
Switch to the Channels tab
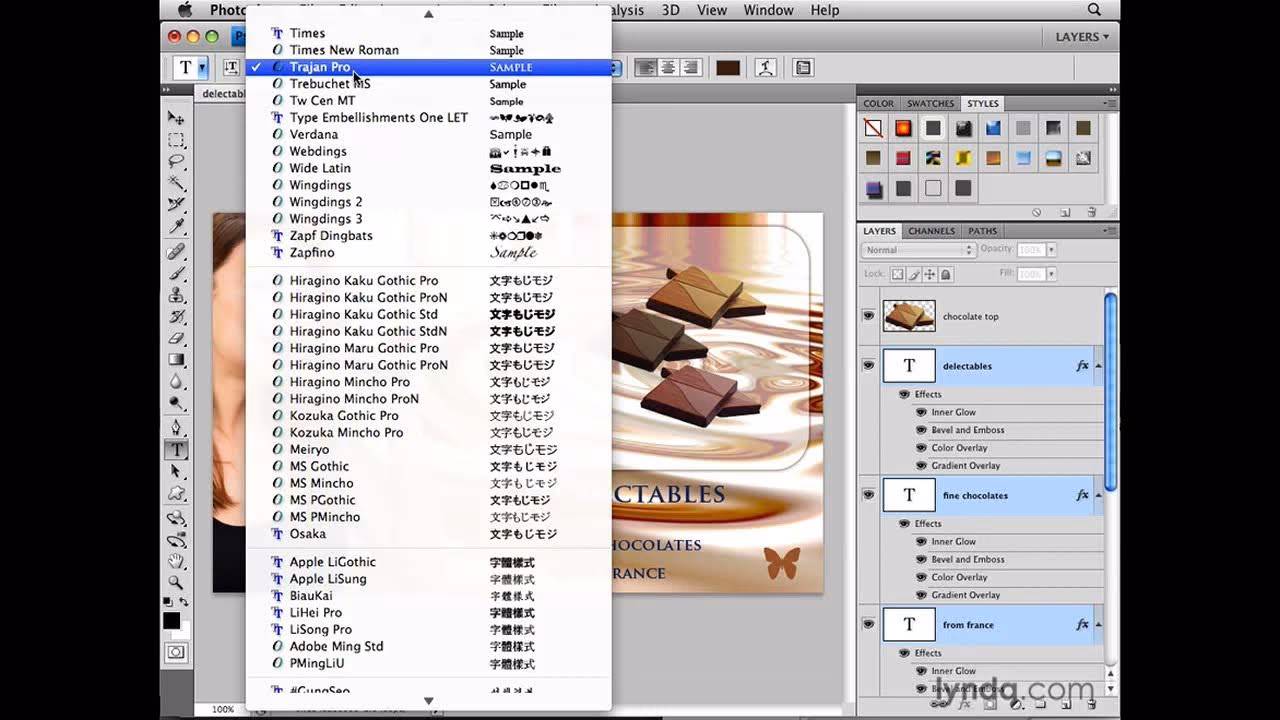(931, 231)
